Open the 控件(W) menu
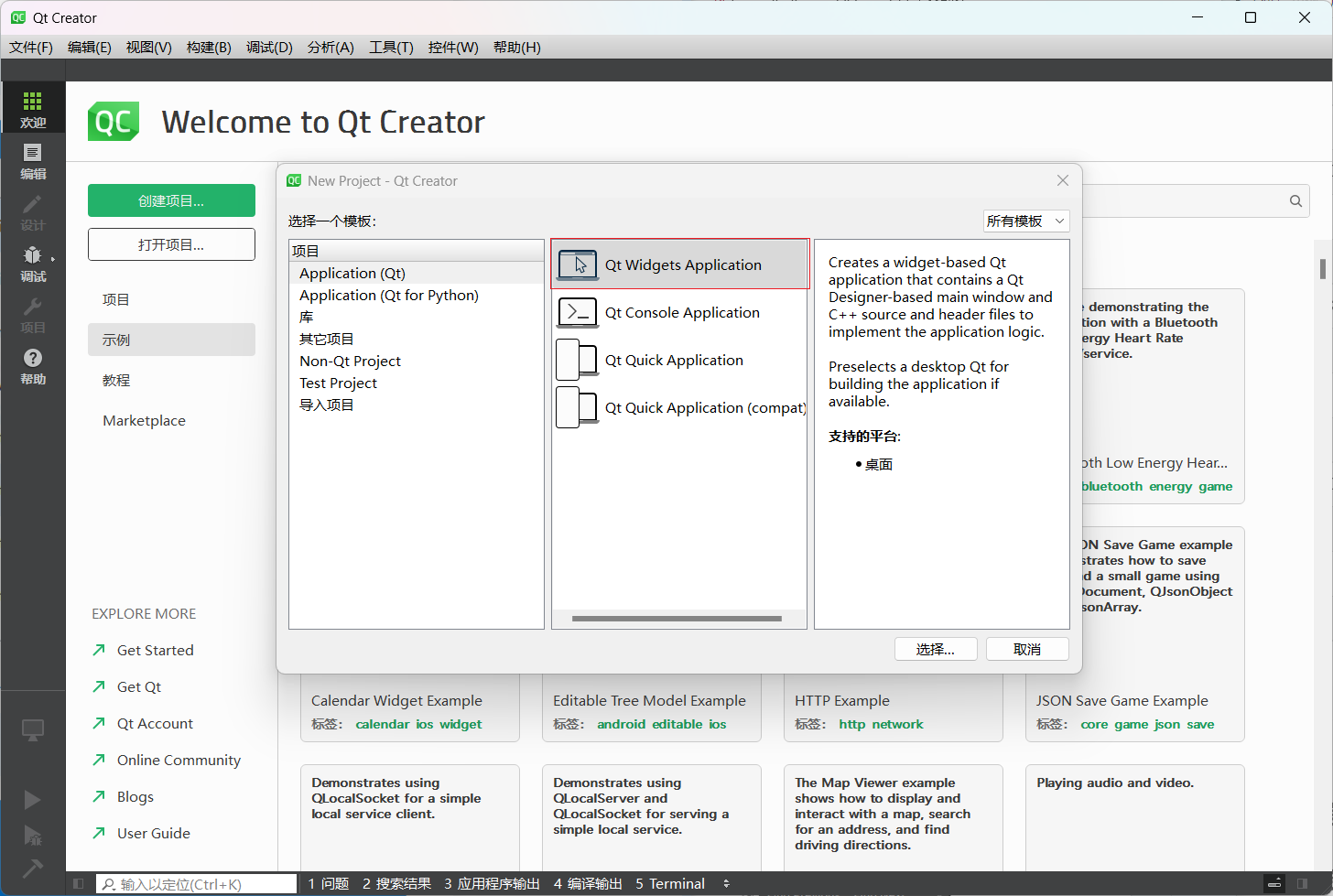 coord(453,47)
